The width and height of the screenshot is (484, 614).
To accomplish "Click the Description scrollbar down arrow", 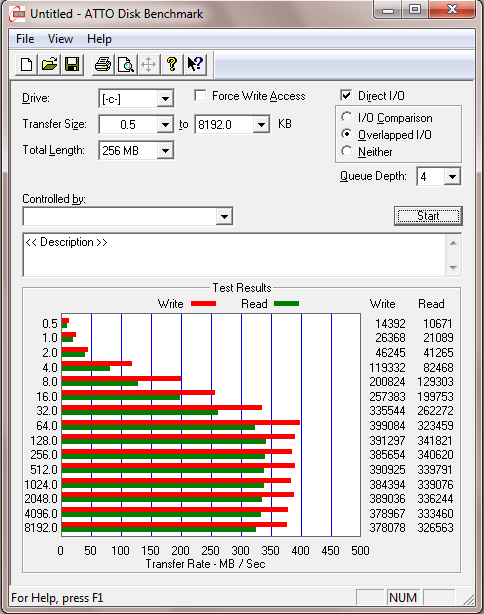I will (x=453, y=267).
